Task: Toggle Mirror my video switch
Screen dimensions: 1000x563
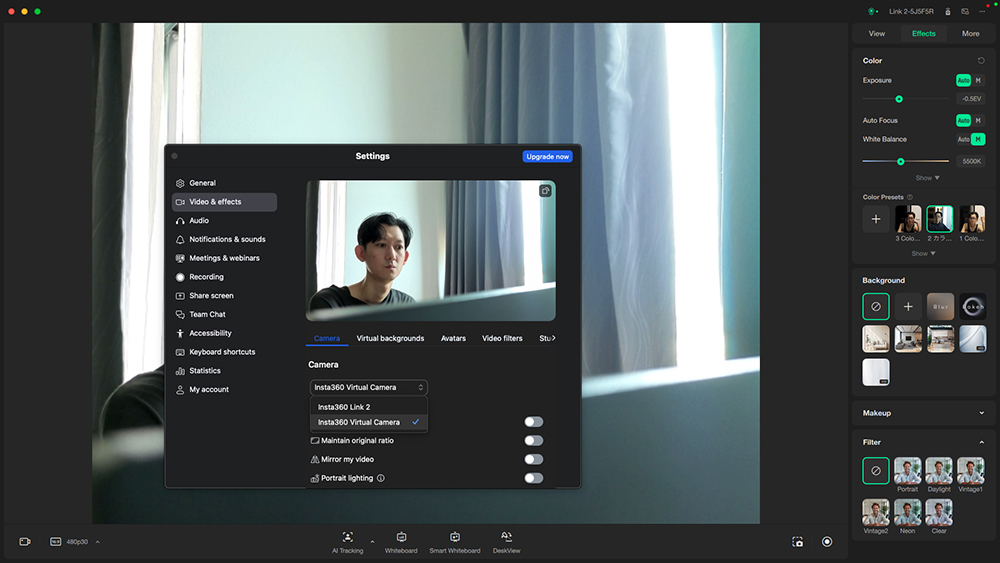Action: (533, 459)
